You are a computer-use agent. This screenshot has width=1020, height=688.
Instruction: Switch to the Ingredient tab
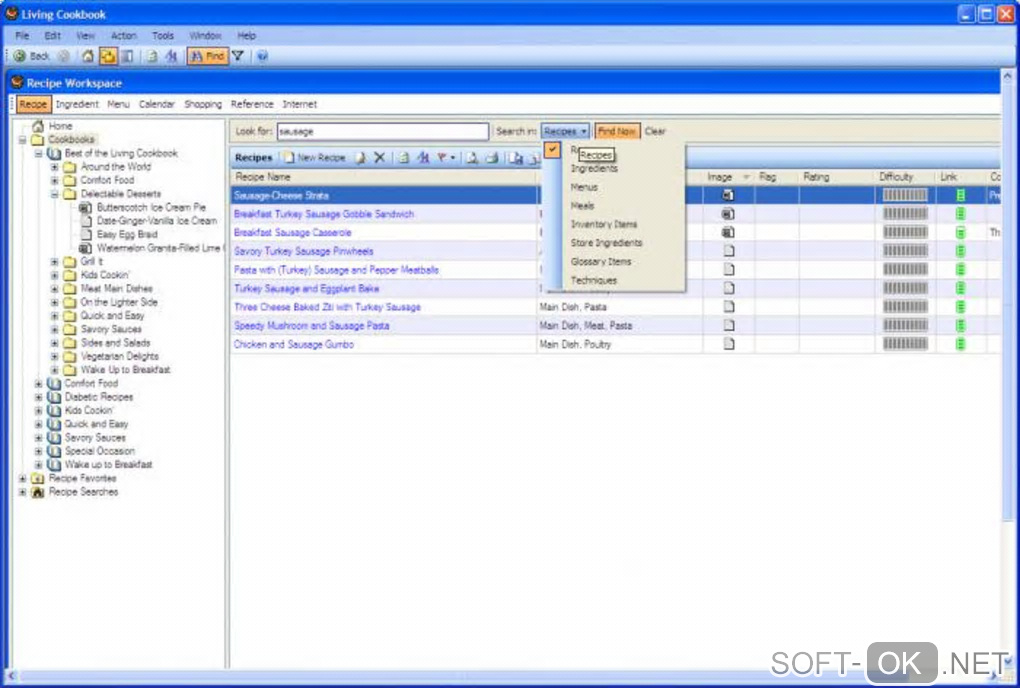tap(77, 104)
